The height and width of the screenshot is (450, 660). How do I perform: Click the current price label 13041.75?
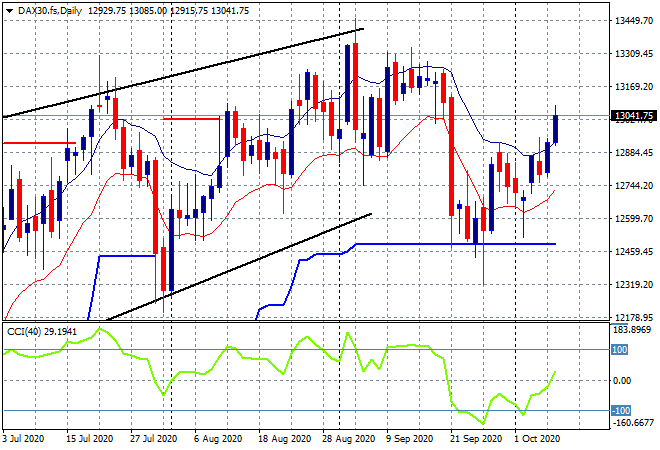click(633, 116)
